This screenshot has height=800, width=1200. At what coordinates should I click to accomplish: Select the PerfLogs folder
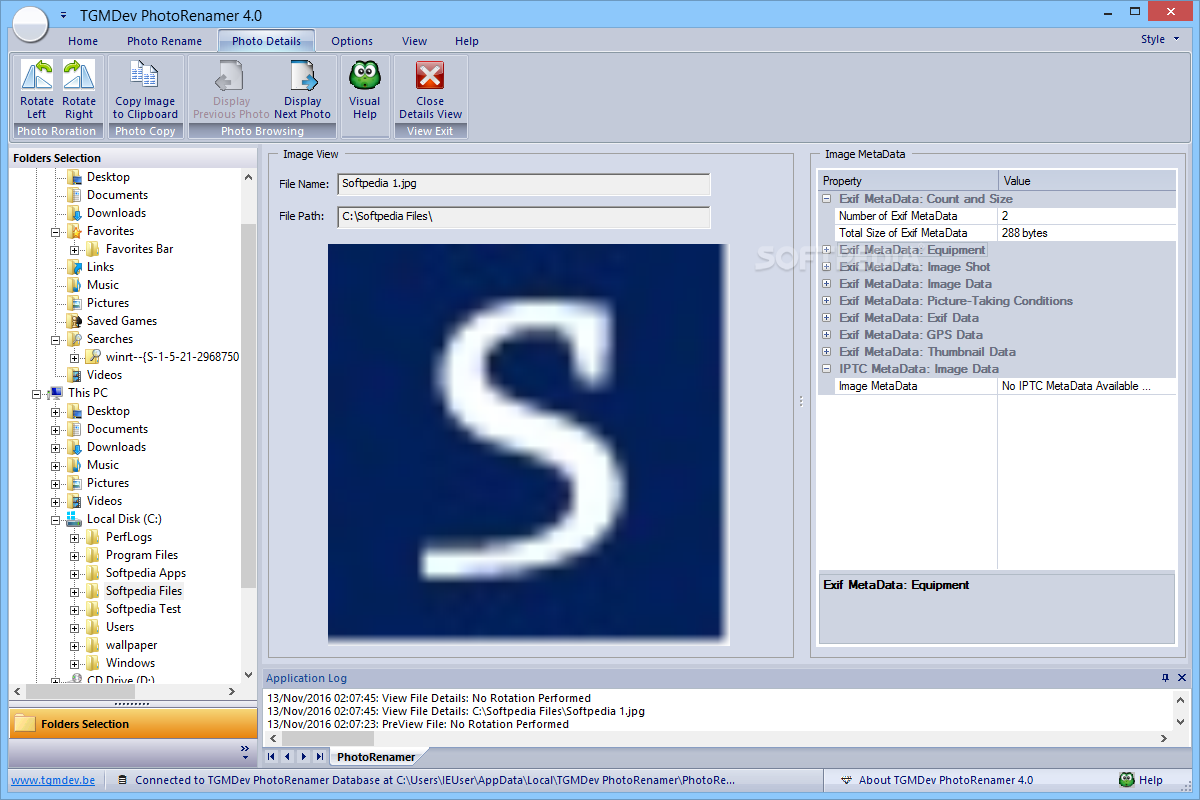pos(129,537)
